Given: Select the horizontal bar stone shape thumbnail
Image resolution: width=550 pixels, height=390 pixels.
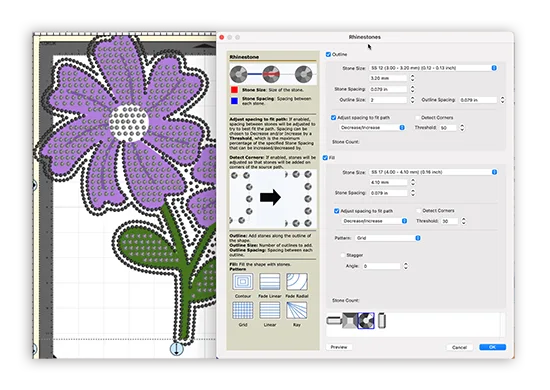Looking at the screenshot, I should point(334,320).
